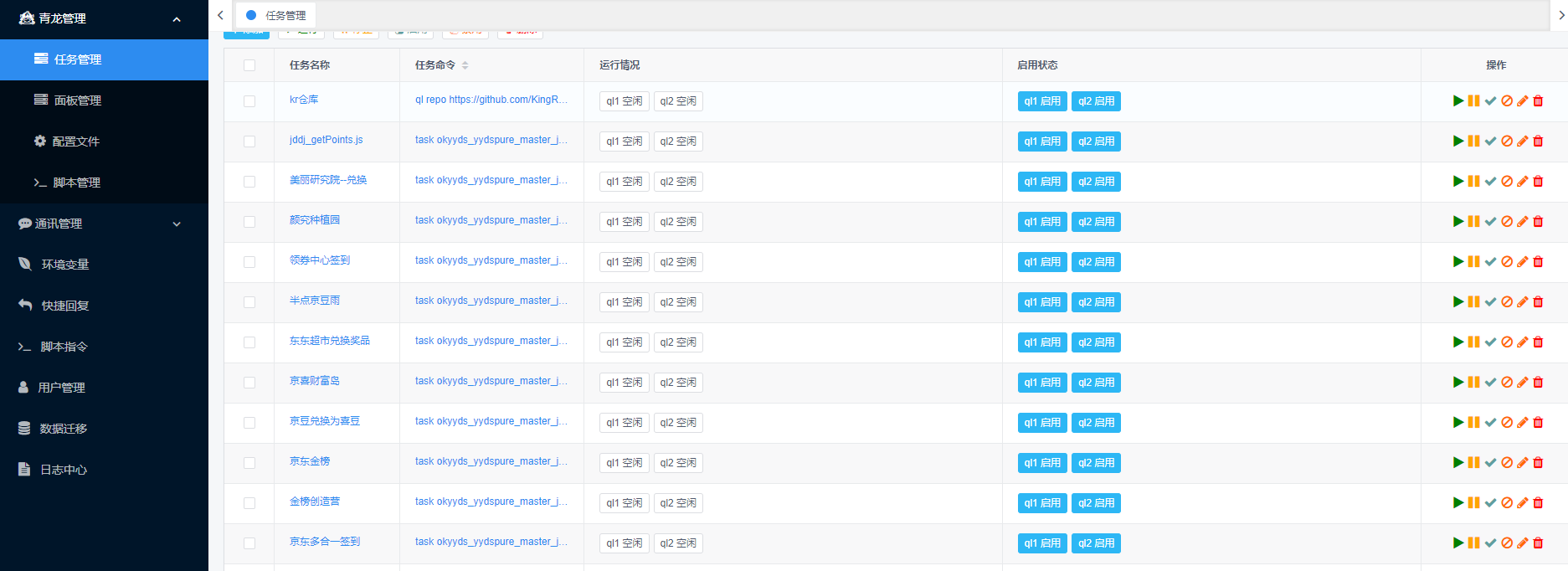Disable the 半点京豆雨 task via ban icon
The height and width of the screenshot is (571, 1568).
pyautogui.click(x=1507, y=301)
